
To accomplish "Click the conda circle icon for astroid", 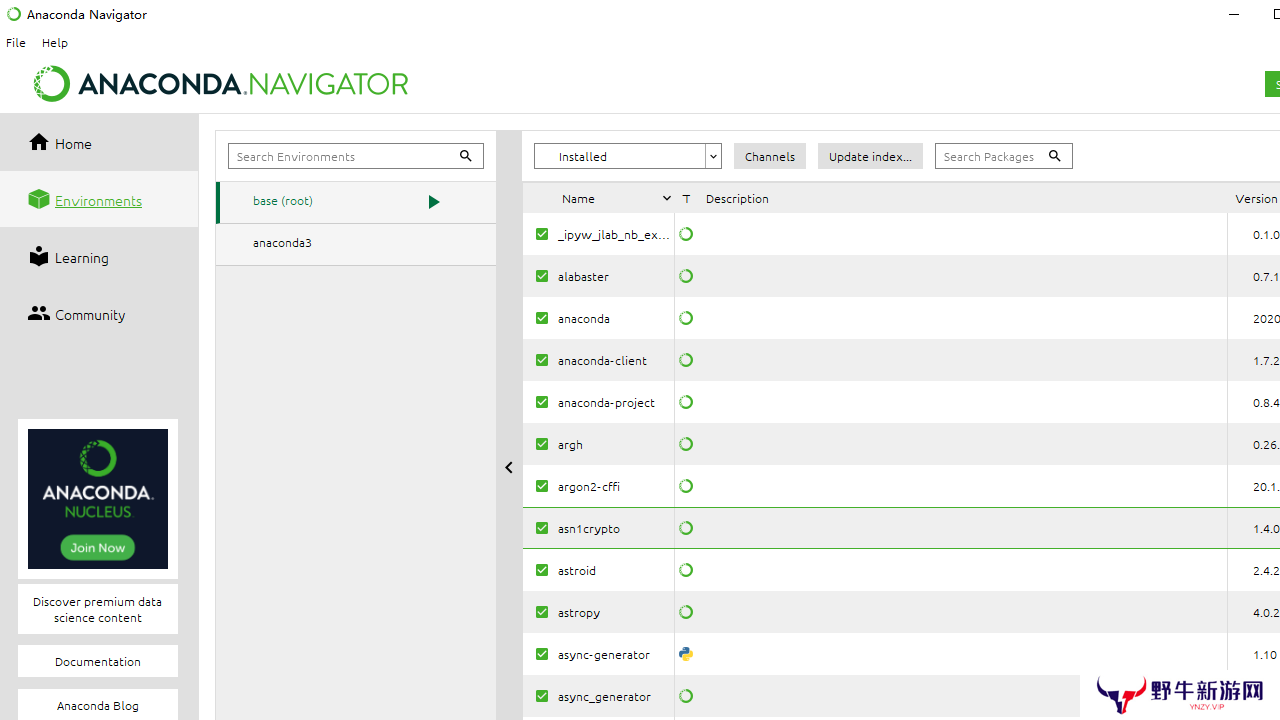I will (x=686, y=570).
